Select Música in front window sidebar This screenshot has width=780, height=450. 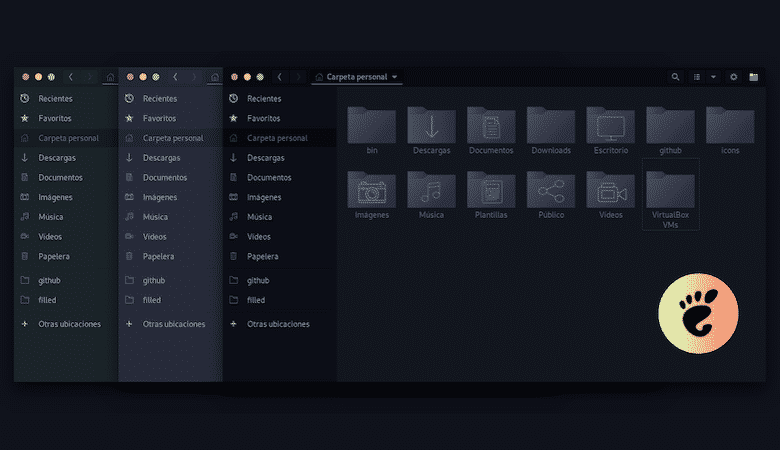click(280, 217)
